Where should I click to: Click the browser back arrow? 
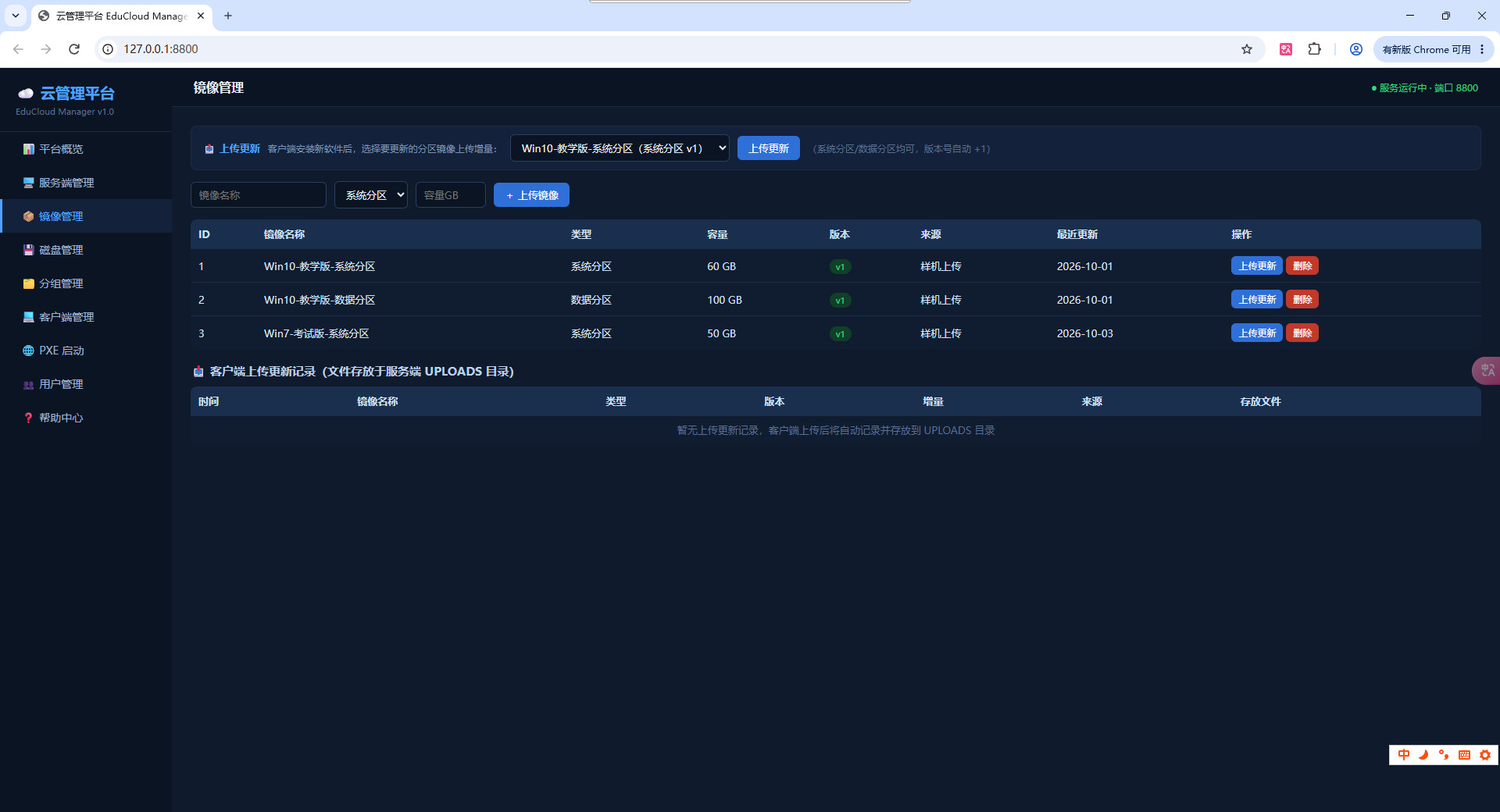point(18,49)
